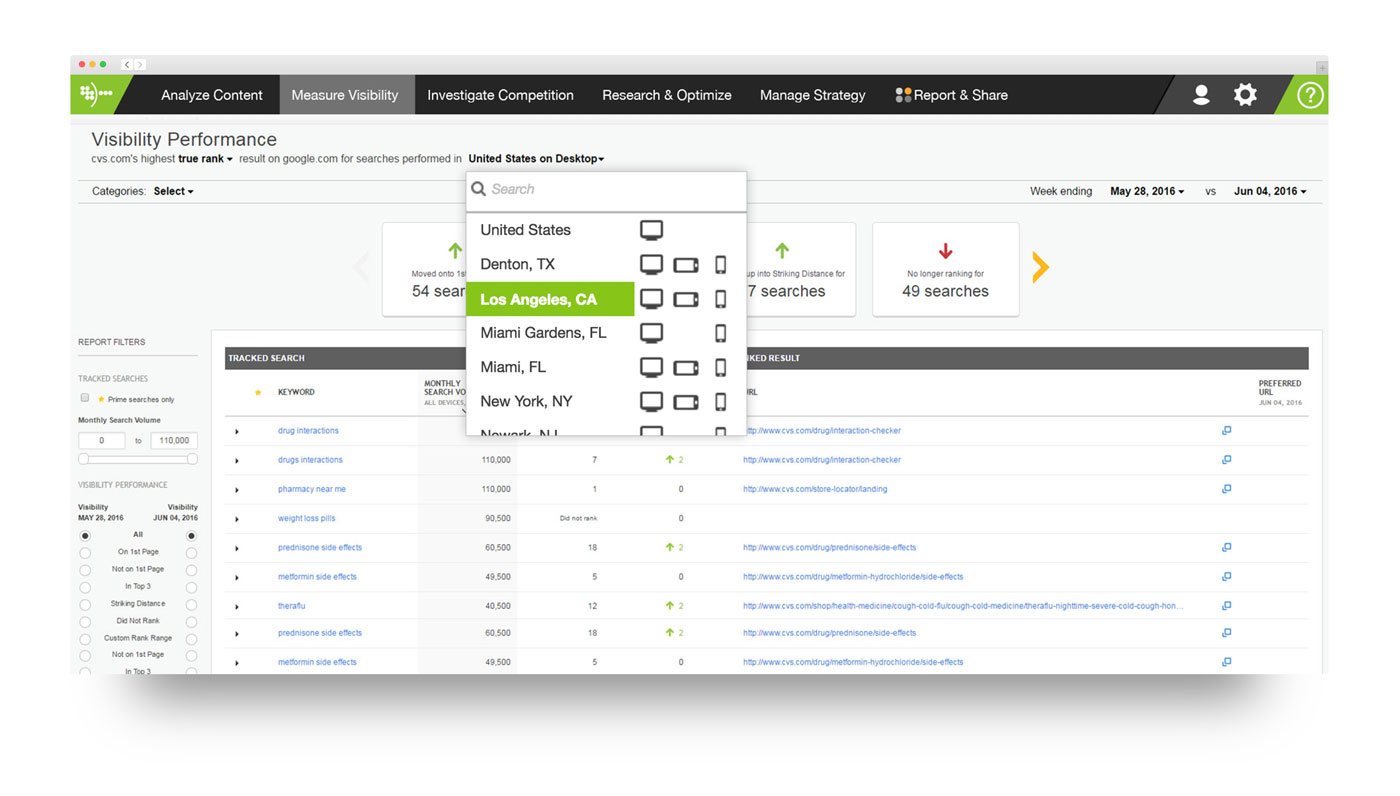Choose tablet icon for Los Angeles, CA
Screen dimensions: 1400x796
(x=686, y=299)
